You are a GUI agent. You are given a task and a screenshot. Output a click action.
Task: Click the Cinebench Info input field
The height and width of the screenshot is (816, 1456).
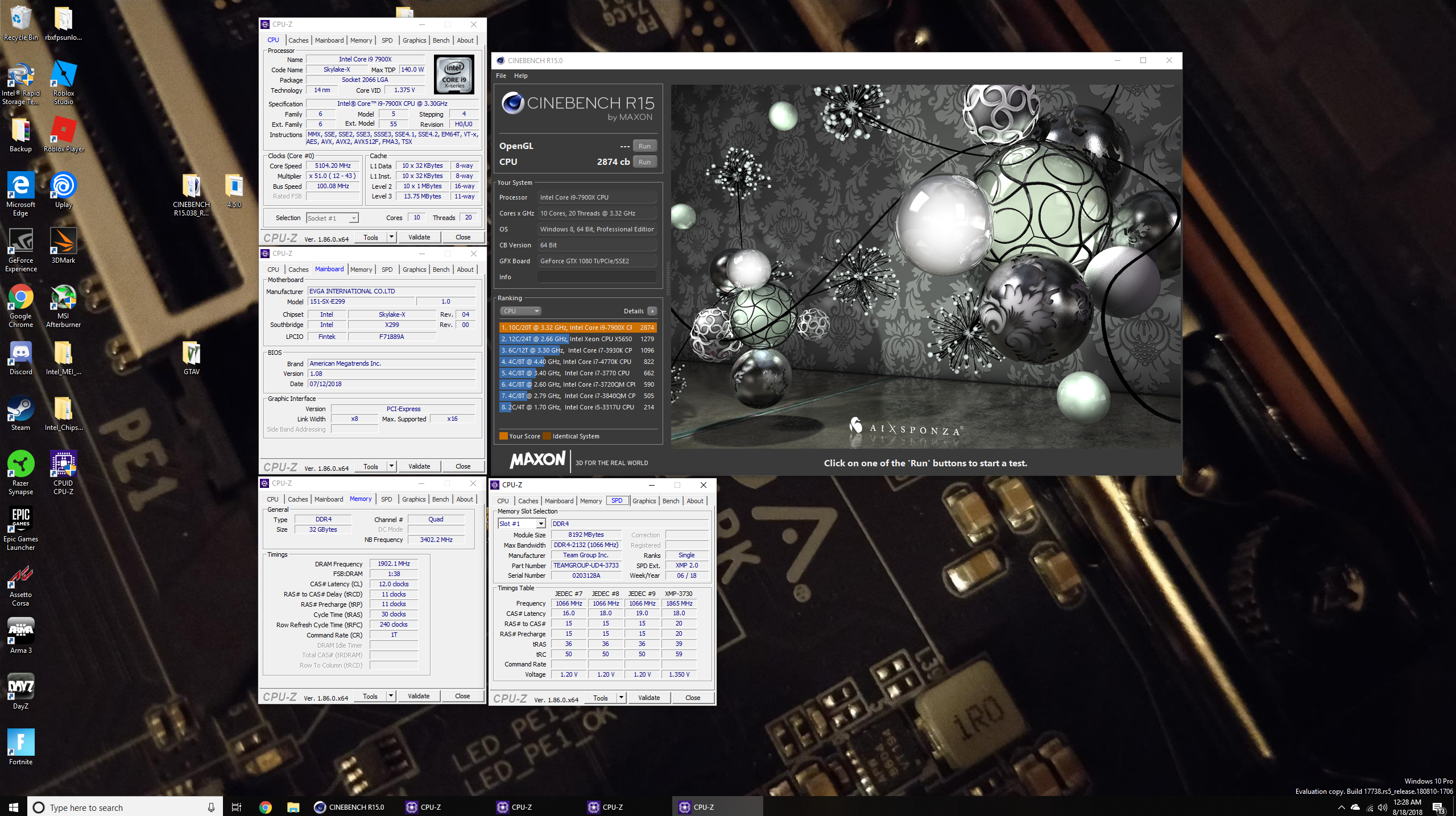597,277
